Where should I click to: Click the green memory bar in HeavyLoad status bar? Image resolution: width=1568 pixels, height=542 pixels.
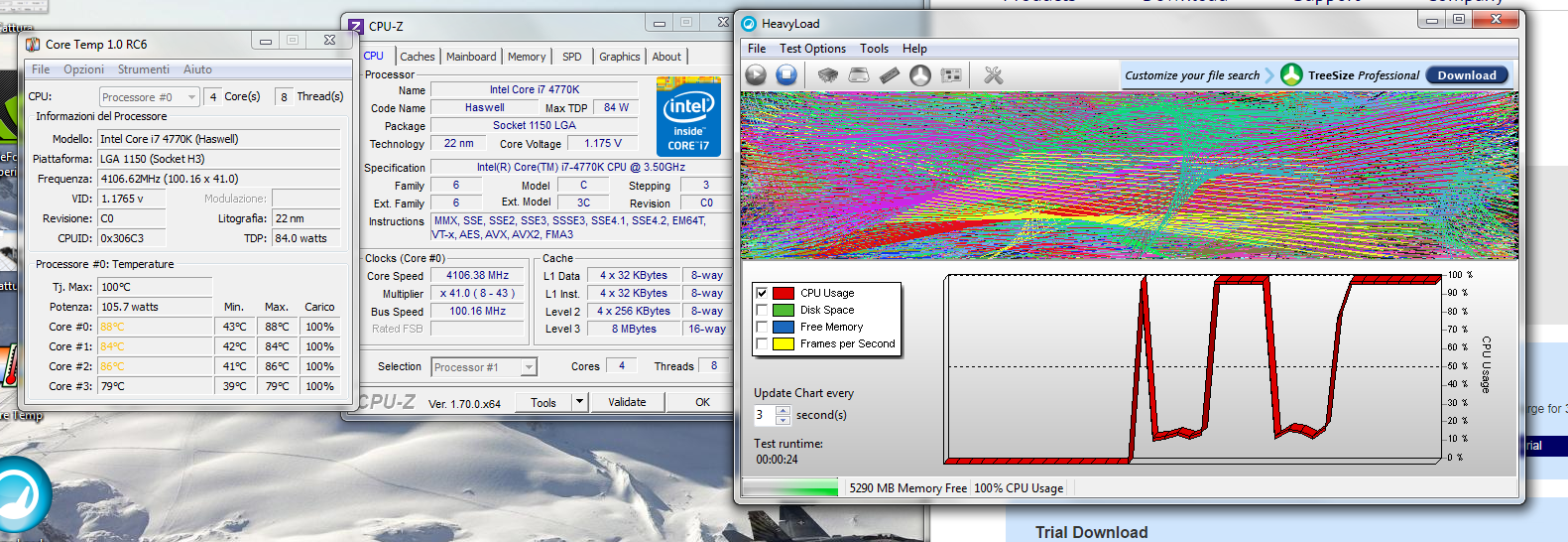pos(790,487)
